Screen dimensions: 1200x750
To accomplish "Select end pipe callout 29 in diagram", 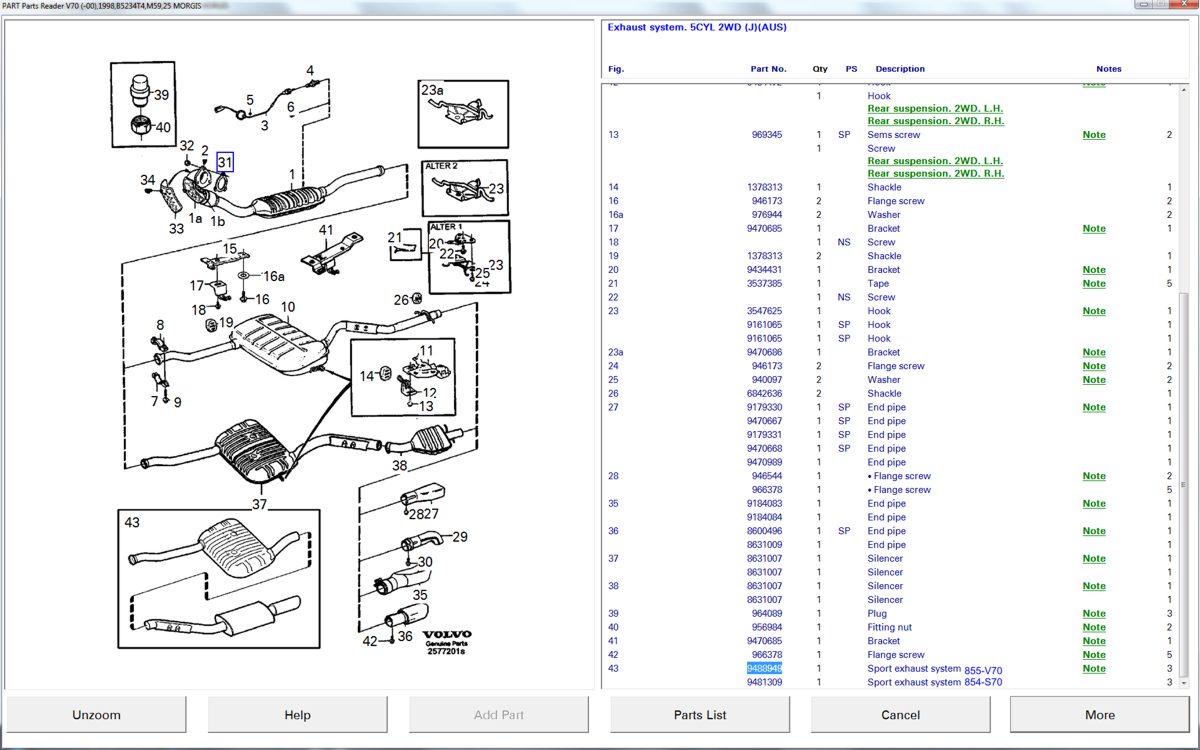I will [459, 537].
